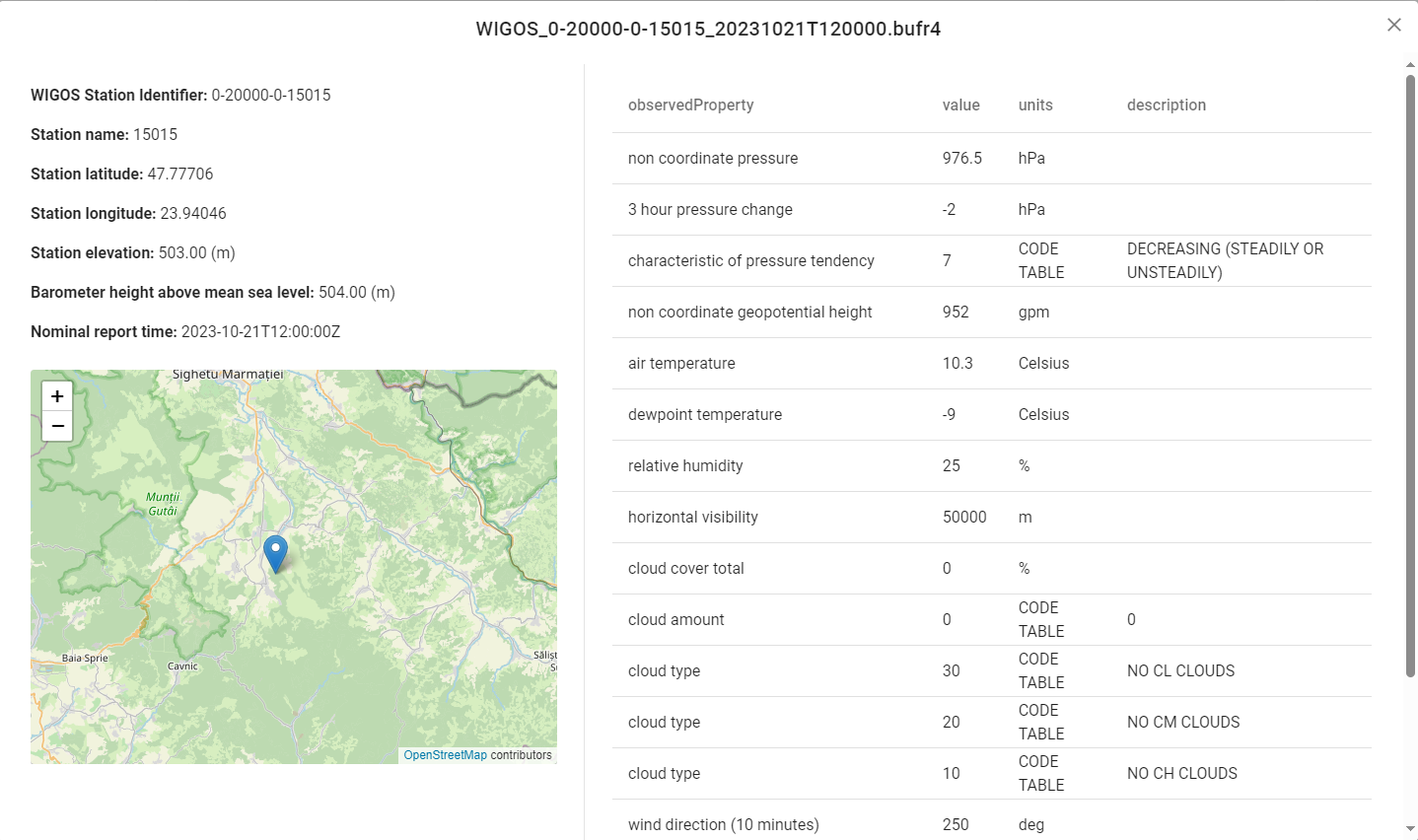Screen dimensions: 1418x840
Task: Select the air temperature row label
Action: pyautogui.click(x=681, y=364)
